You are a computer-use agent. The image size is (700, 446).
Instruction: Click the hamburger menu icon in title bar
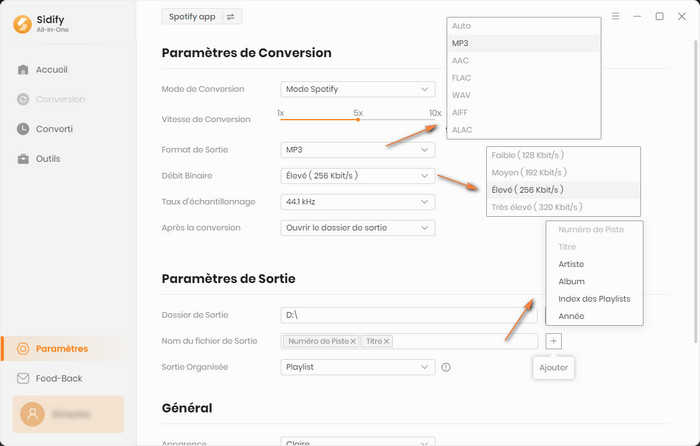pyautogui.click(x=615, y=17)
